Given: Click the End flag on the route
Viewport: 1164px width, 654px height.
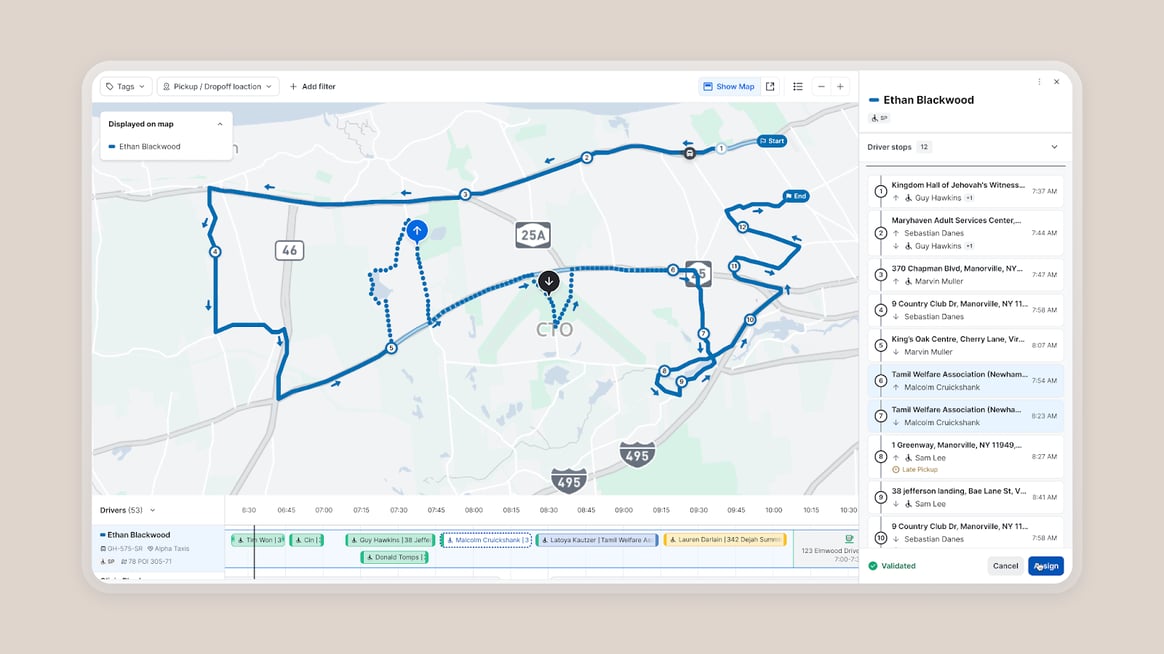Looking at the screenshot, I should pos(795,197).
